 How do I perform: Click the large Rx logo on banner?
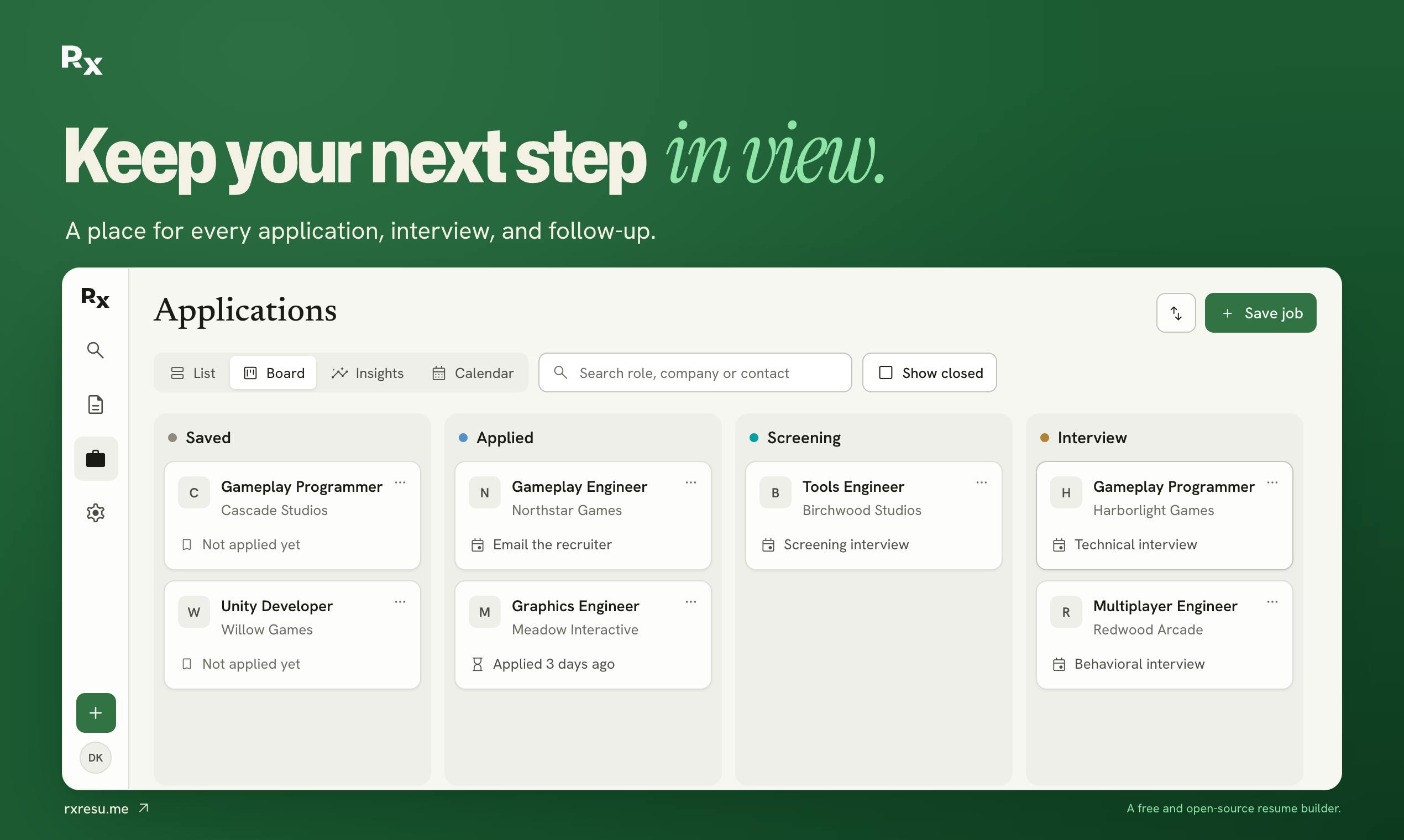82,60
